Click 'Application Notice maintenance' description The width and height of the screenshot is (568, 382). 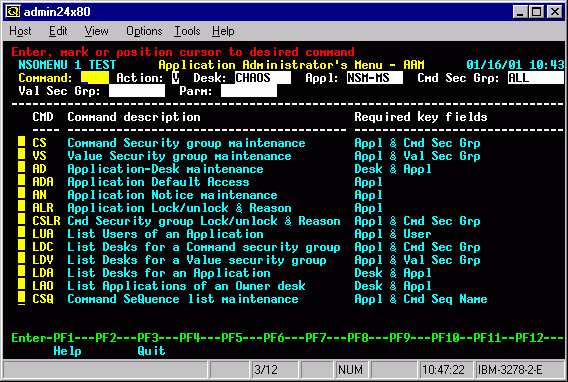click(172, 195)
